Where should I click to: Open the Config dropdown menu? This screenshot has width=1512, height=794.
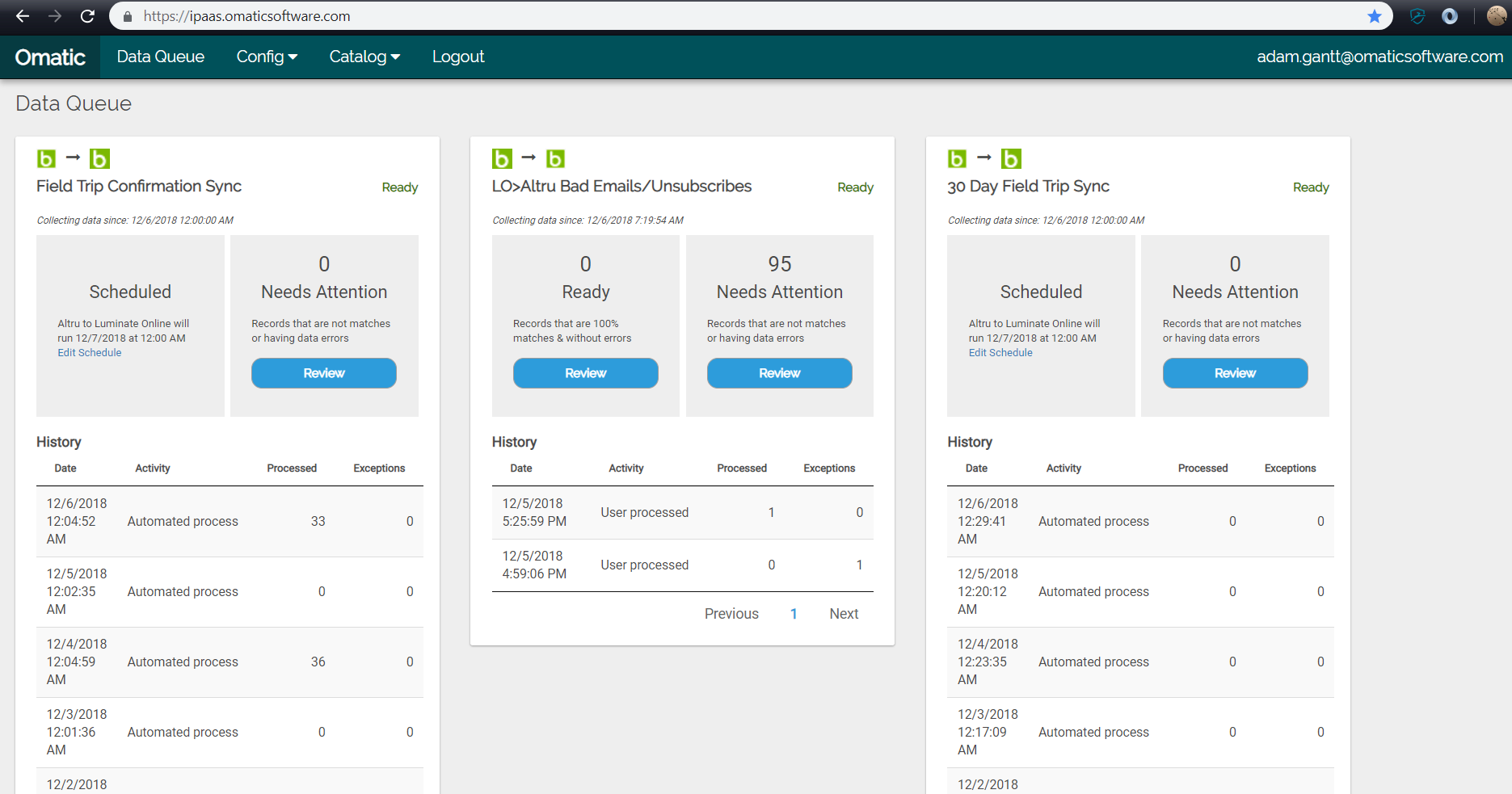(267, 57)
